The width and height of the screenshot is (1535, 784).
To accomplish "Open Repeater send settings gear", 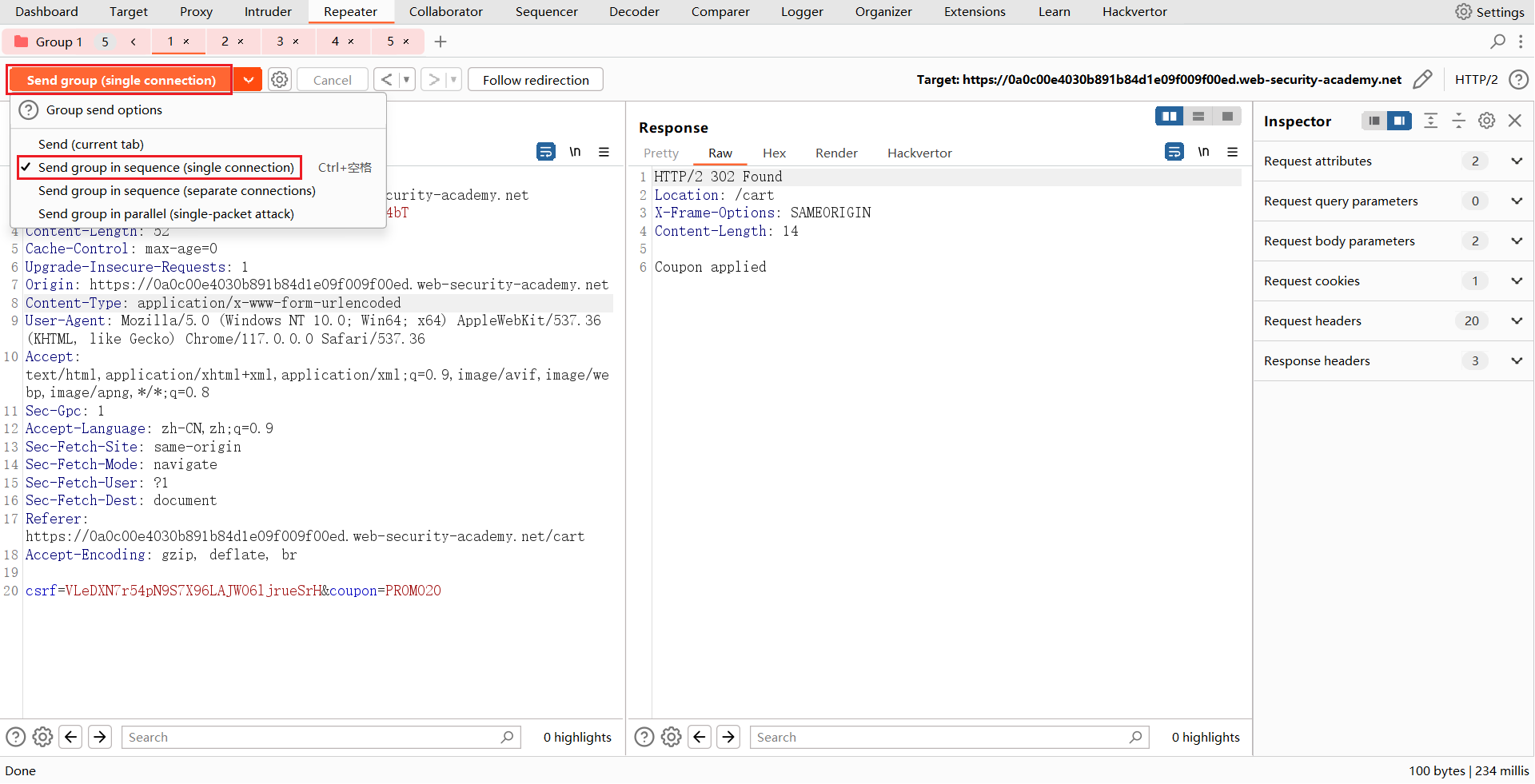I will point(279,80).
